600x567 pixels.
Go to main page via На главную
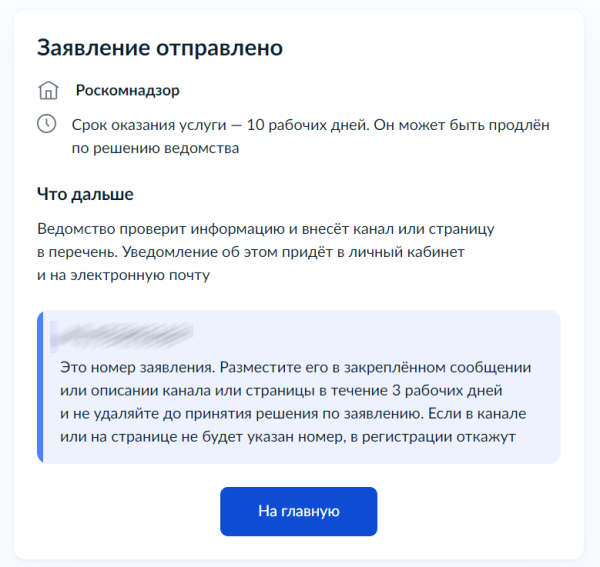click(298, 511)
